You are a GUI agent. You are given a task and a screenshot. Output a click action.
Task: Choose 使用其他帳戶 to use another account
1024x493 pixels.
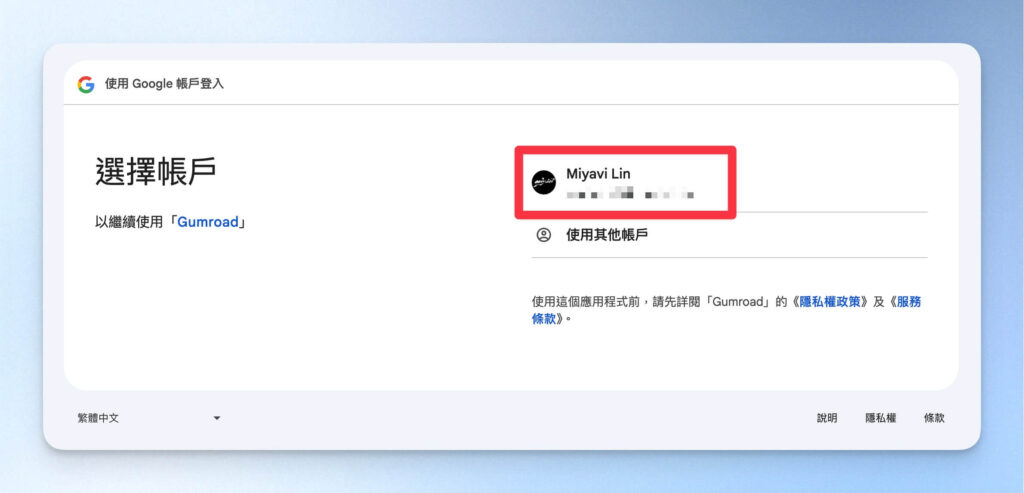click(729, 235)
